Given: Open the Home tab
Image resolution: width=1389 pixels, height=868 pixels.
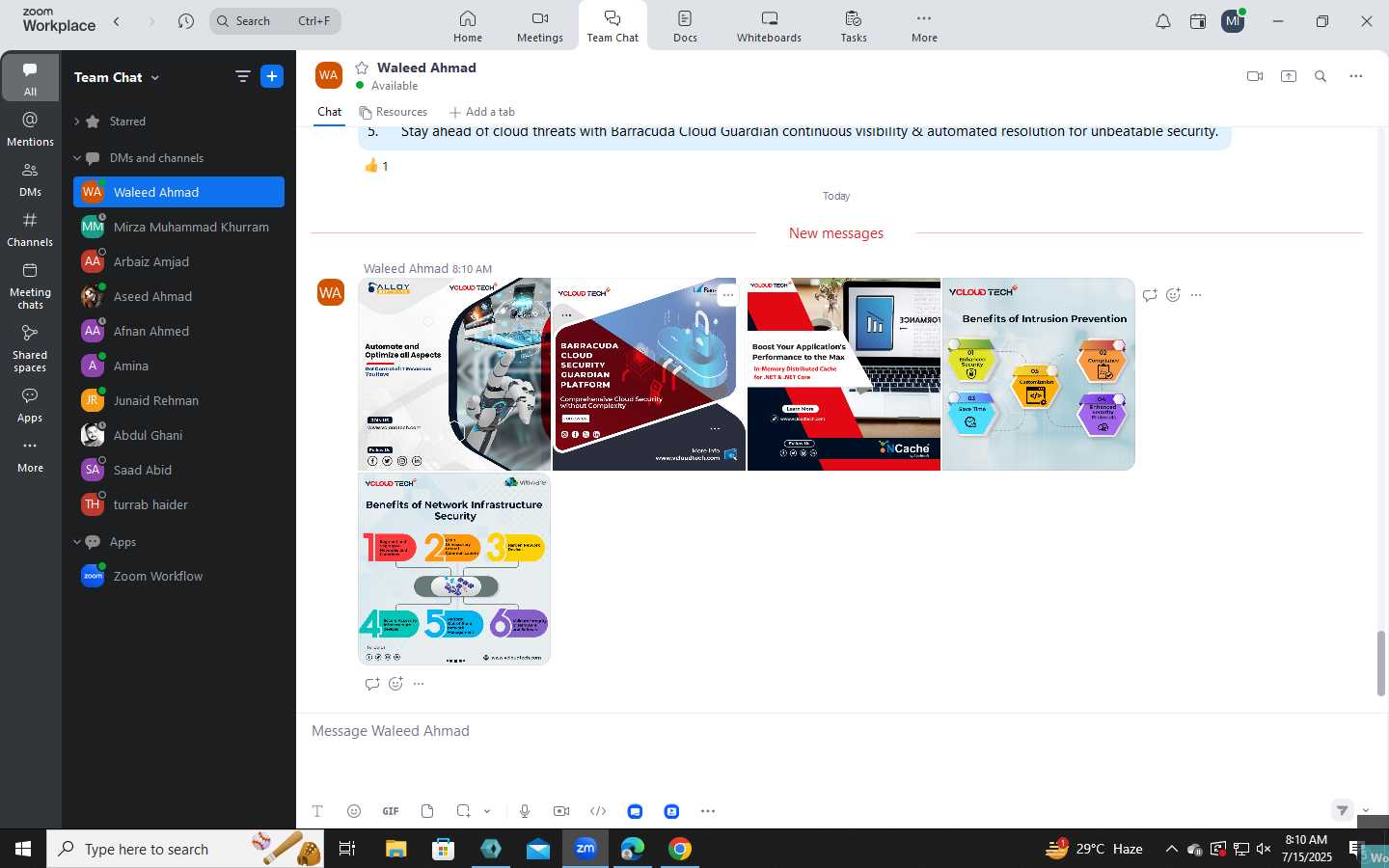Looking at the screenshot, I should (468, 26).
